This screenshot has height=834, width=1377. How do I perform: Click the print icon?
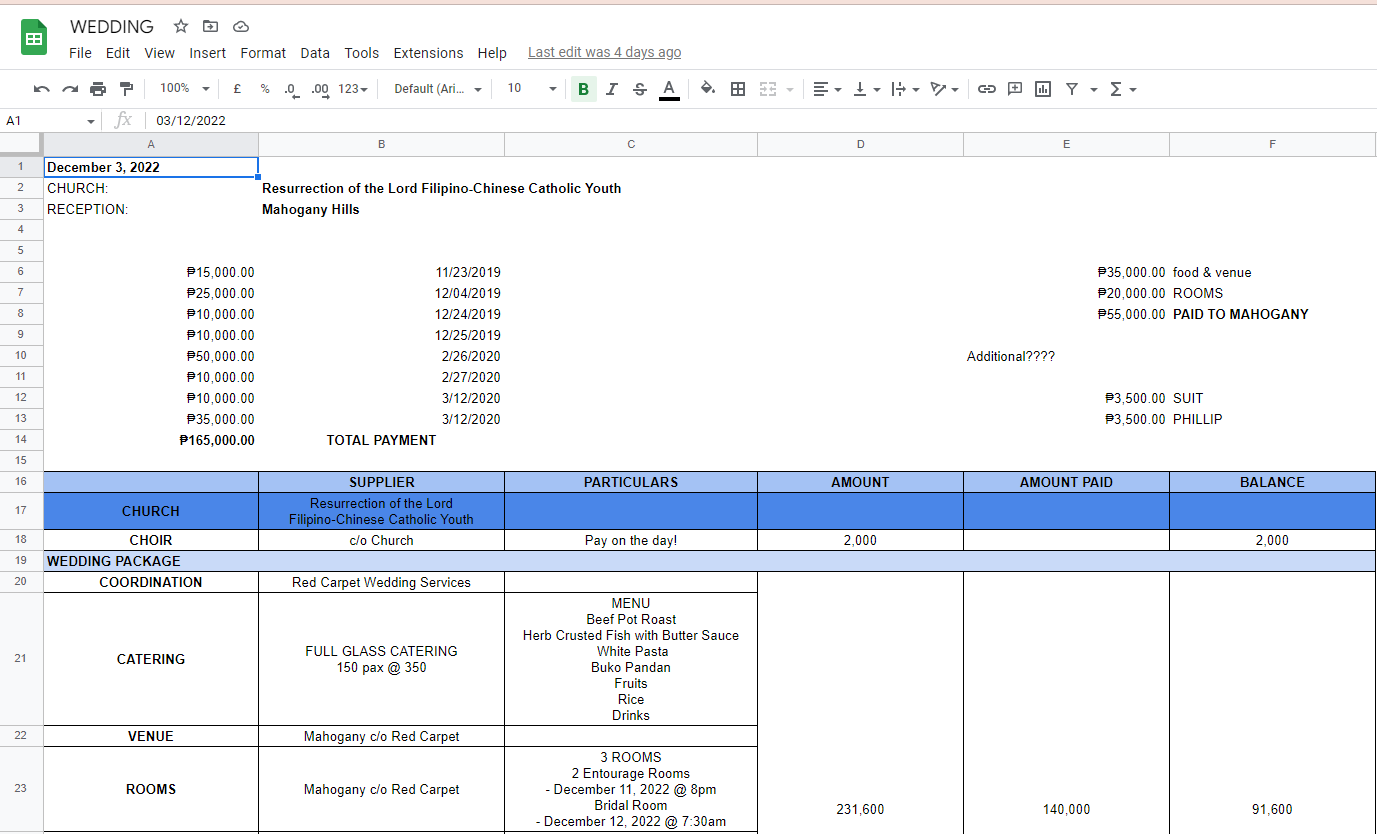(98, 89)
